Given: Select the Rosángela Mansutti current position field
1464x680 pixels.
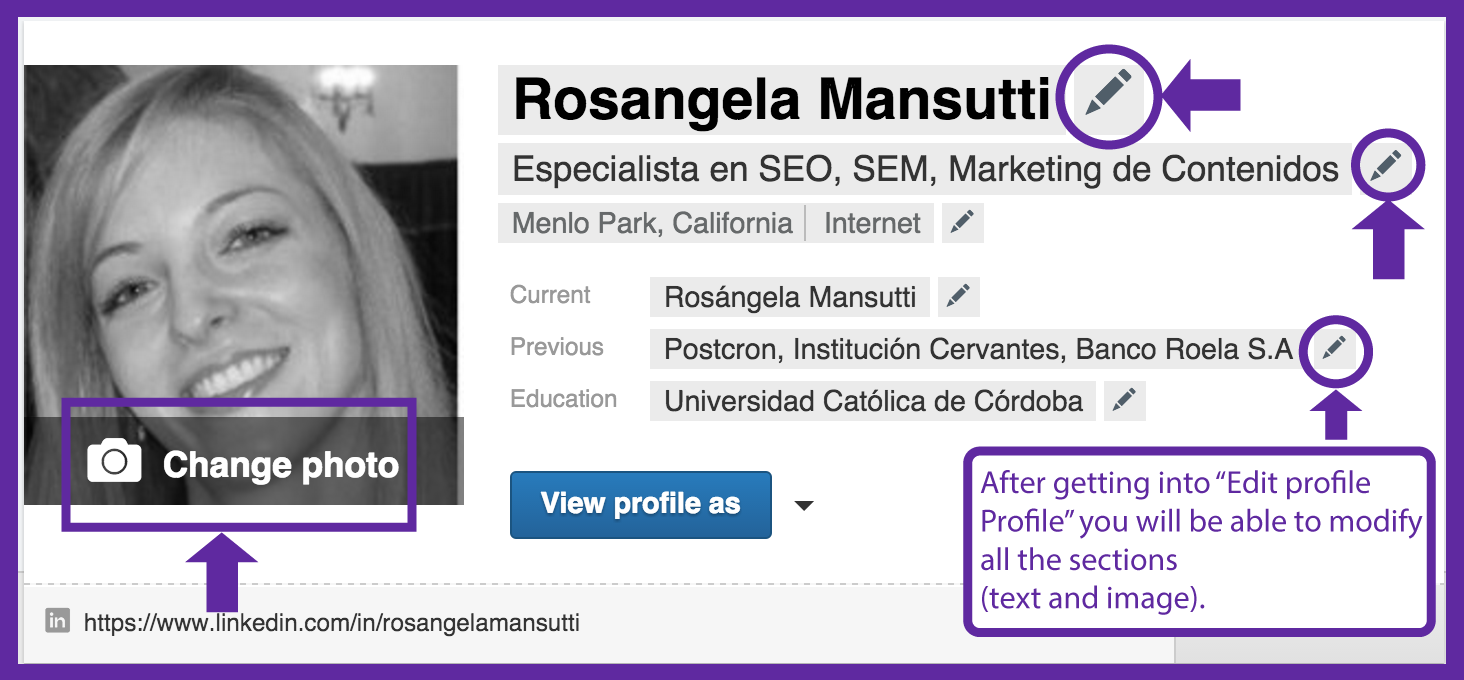Looking at the screenshot, I should click(790, 297).
